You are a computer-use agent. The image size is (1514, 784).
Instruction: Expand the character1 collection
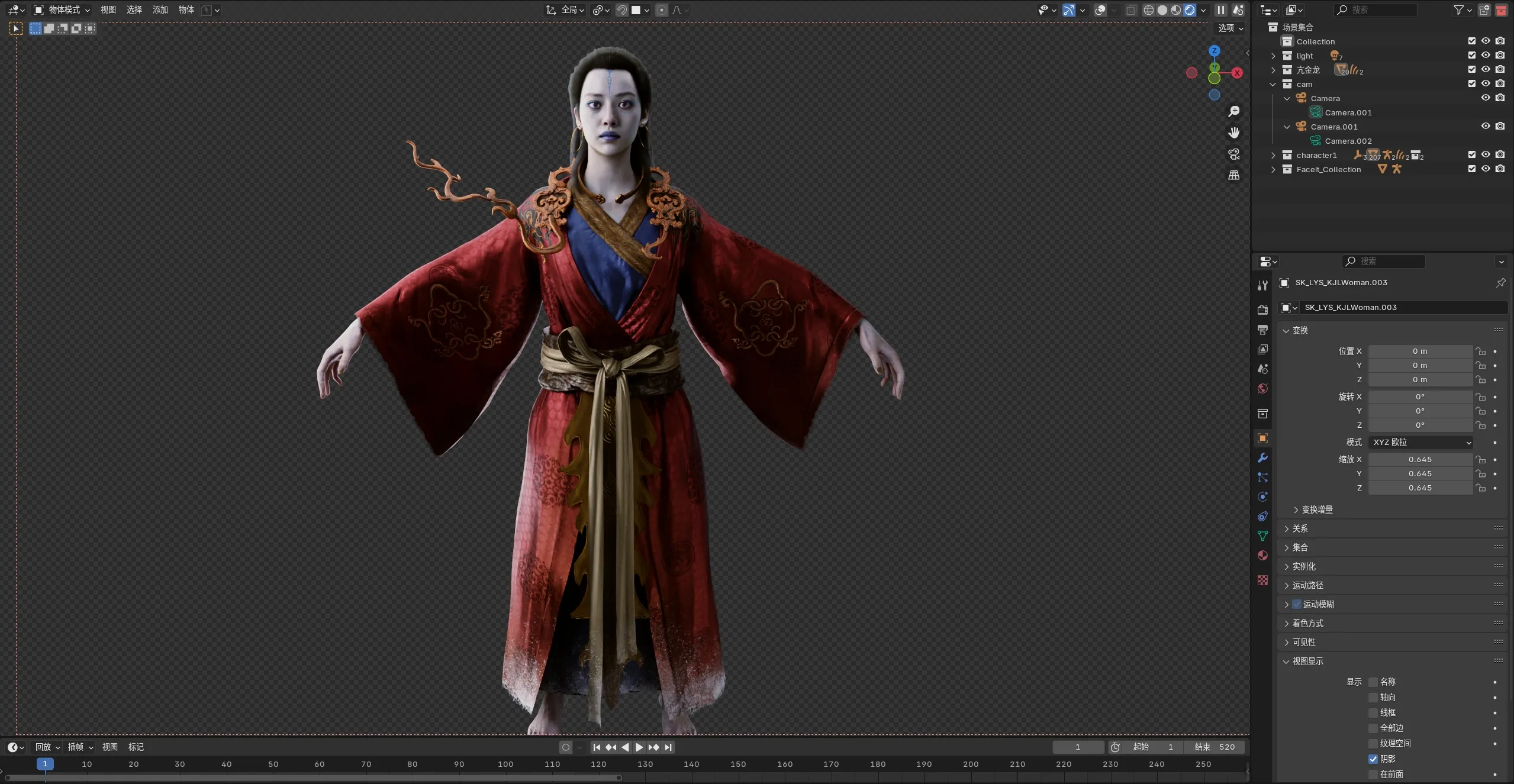1273,155
